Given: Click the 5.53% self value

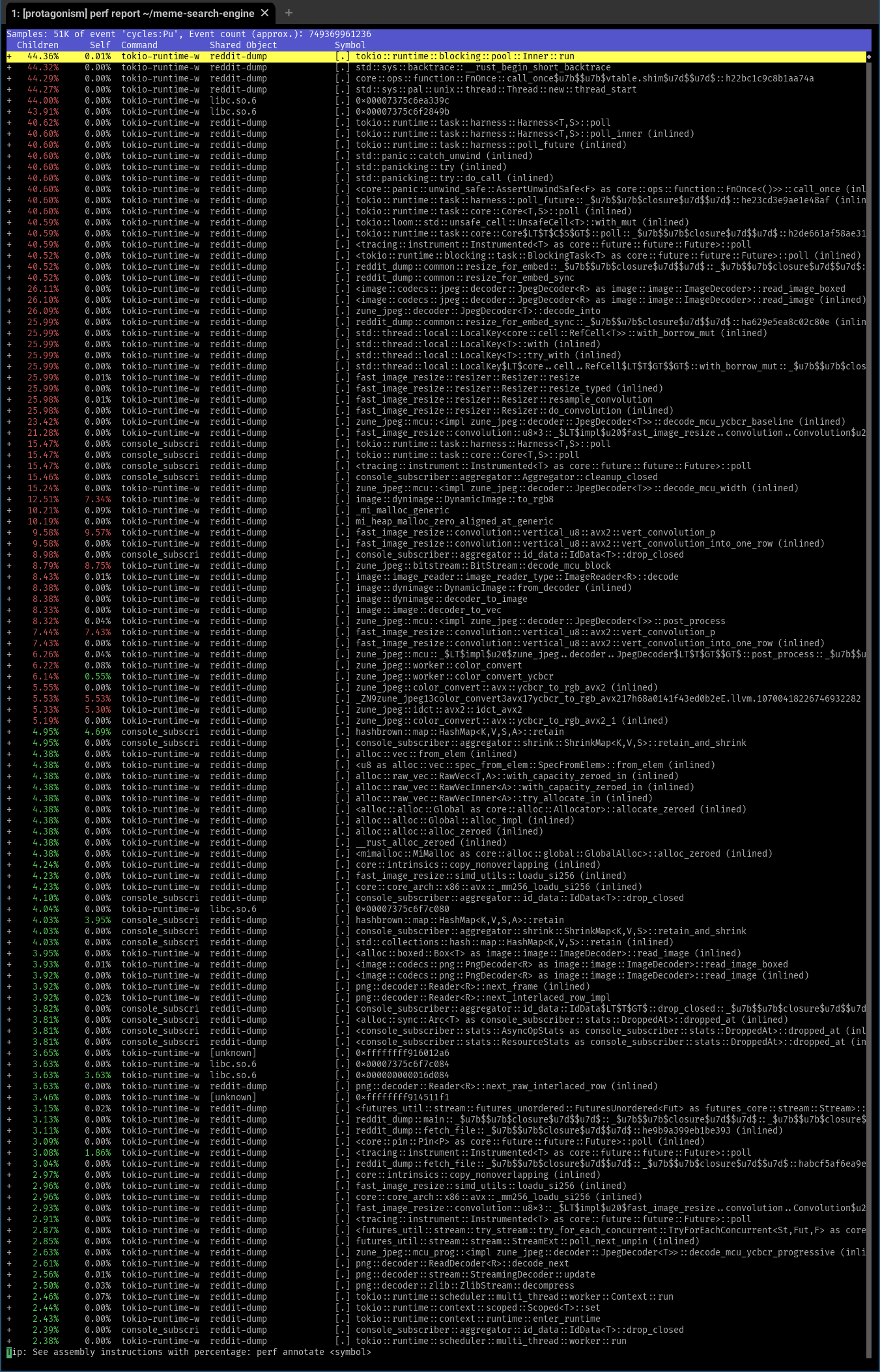Looking at the screenshot, I should click(x=98, y=698).
